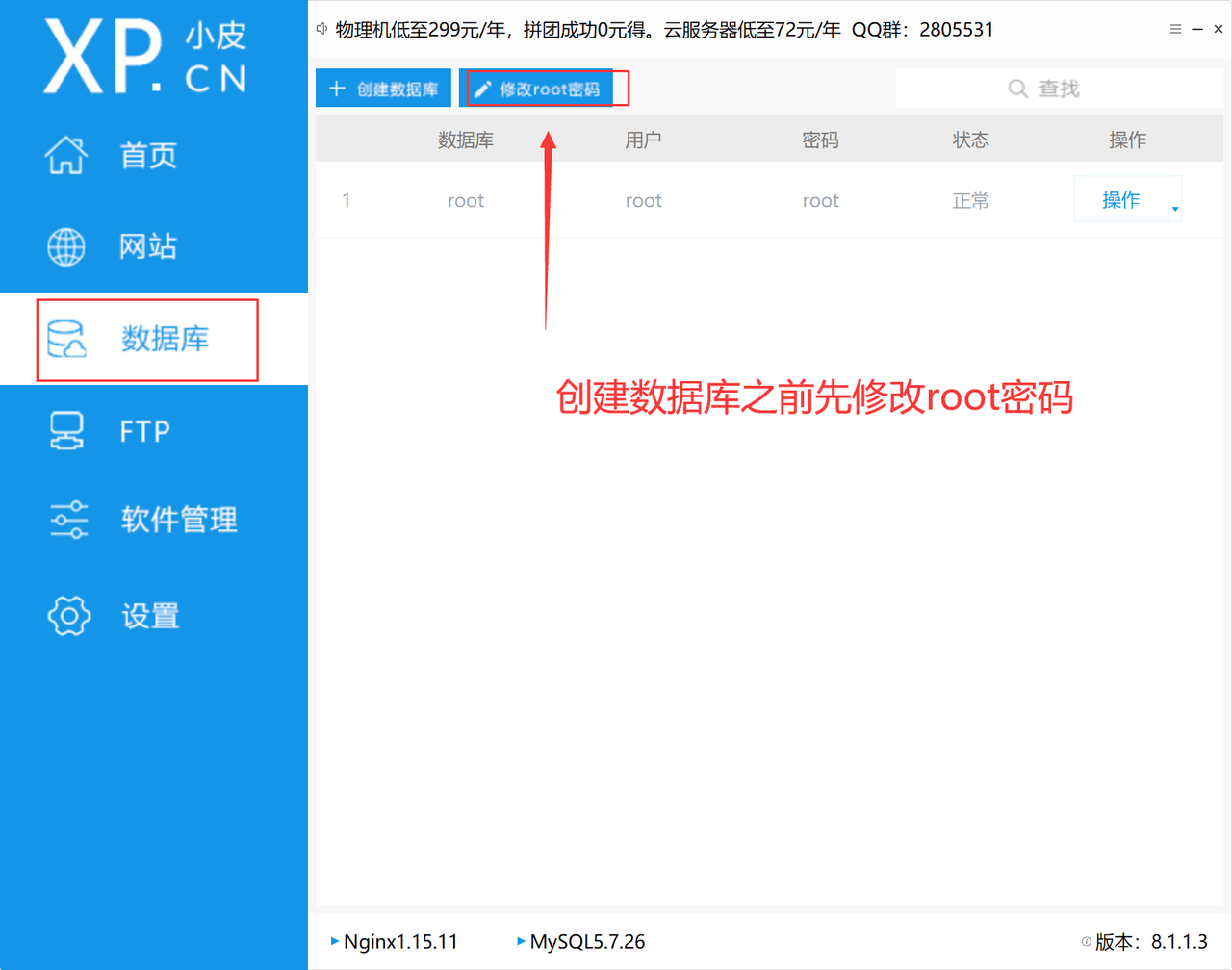Click the home icon in sidebar

point(66,155)
